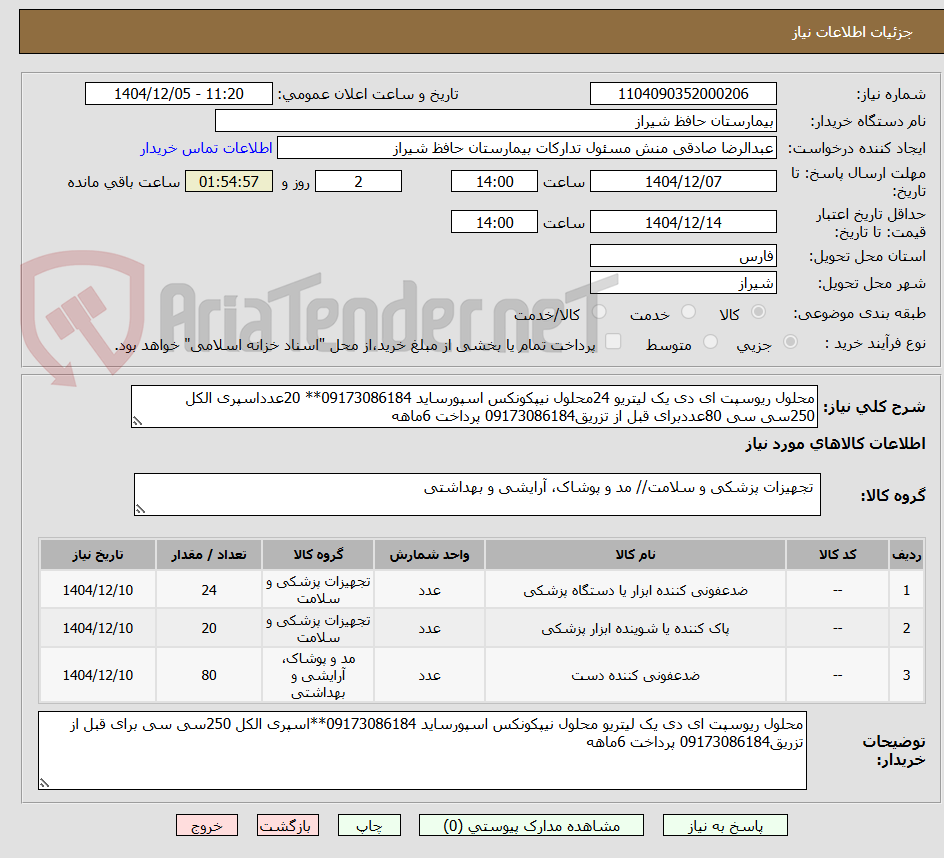The height and width of the screenshot is (858, 944).
Task: Click the واحد شمارش column header
Action: click(429, 555)
